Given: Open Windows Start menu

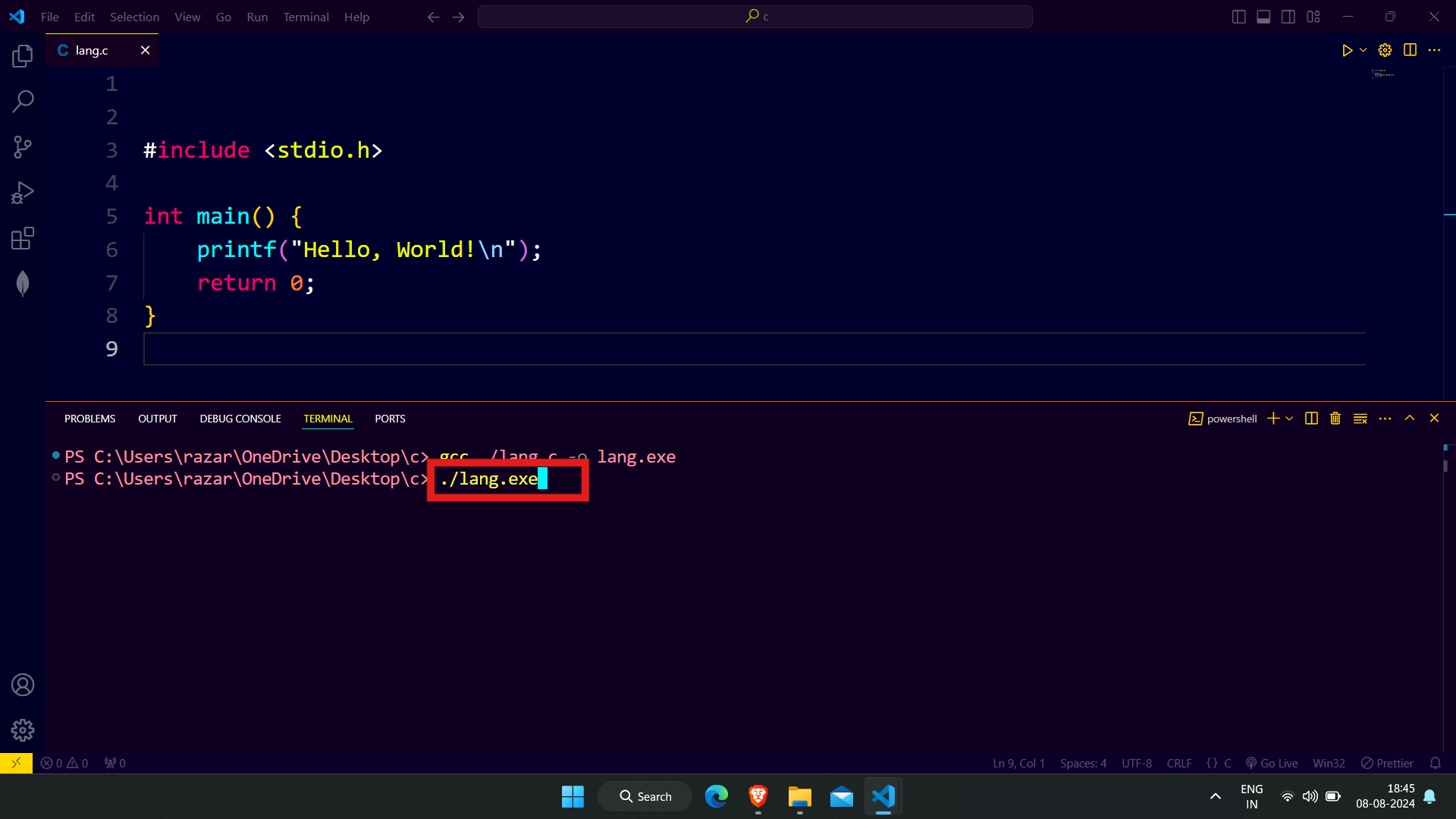Looking at the screenshot, I should point(573,796).
